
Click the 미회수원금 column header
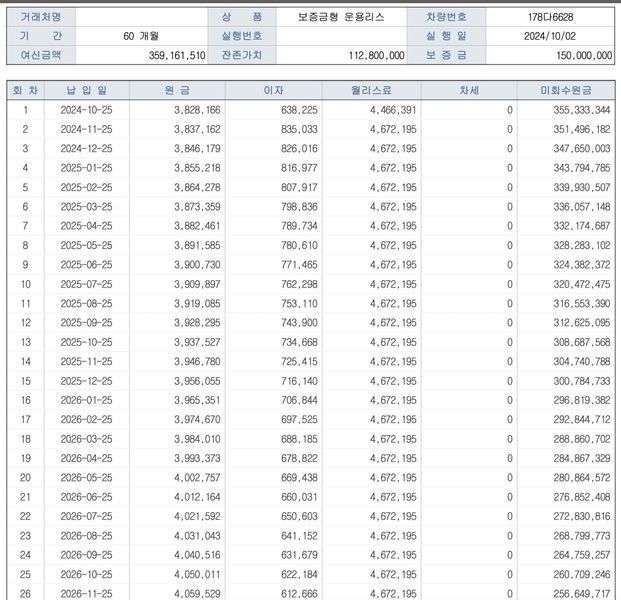point(566,90)
